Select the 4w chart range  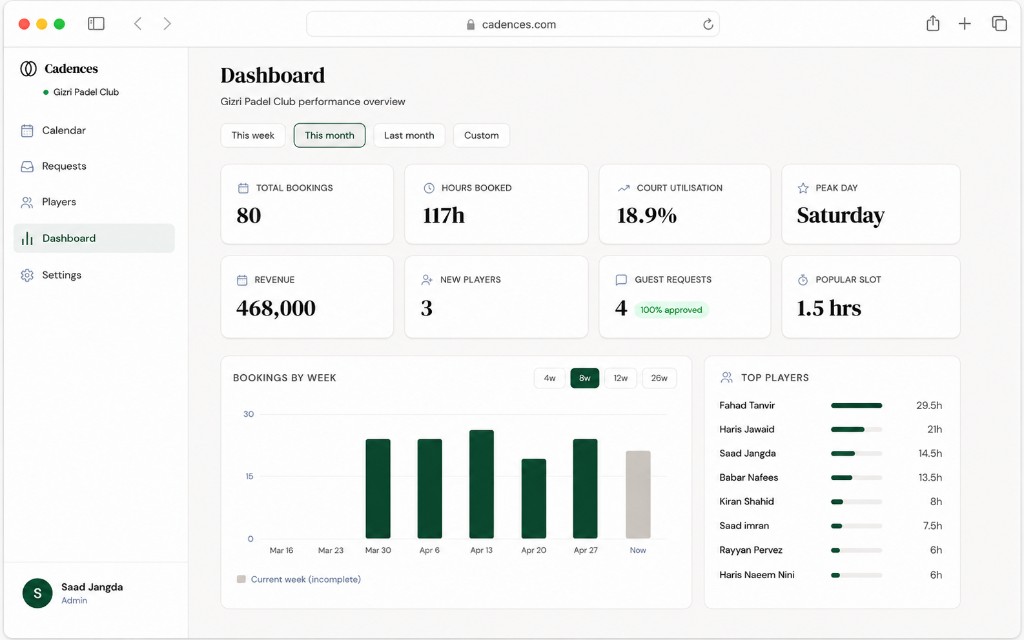tap(550, 378)
